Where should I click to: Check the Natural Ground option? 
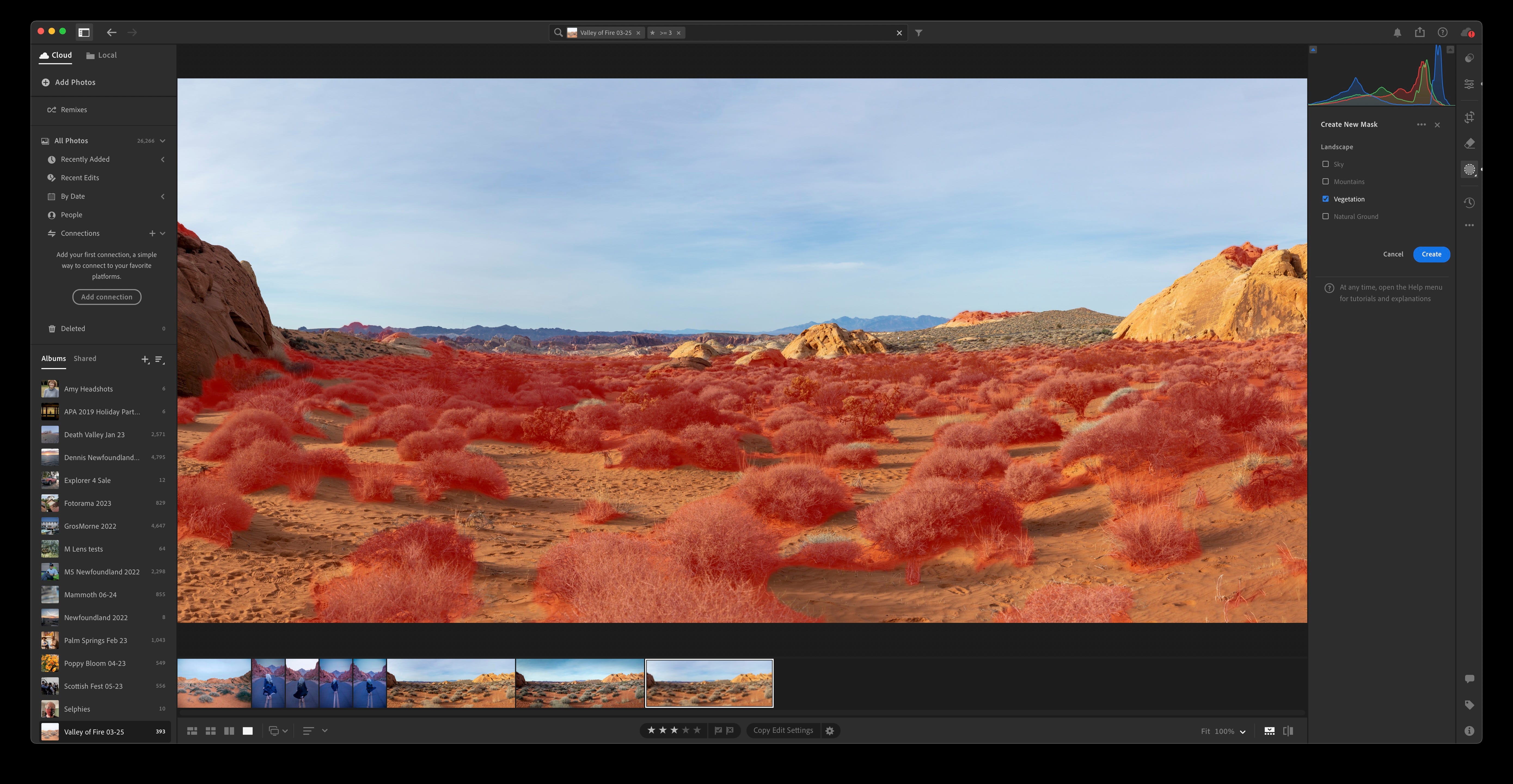coord(1325,217)
